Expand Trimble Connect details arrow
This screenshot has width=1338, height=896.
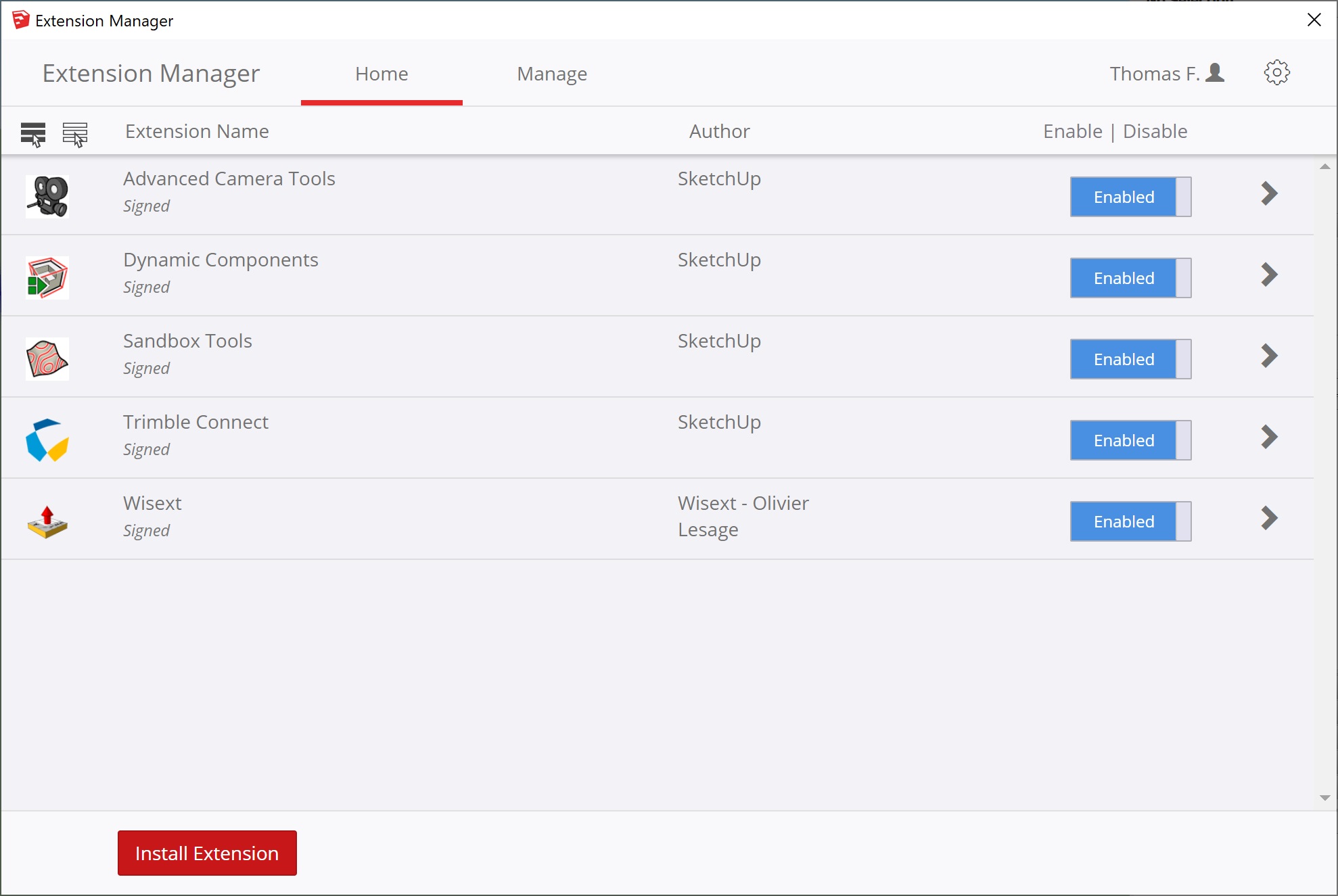1269,437
